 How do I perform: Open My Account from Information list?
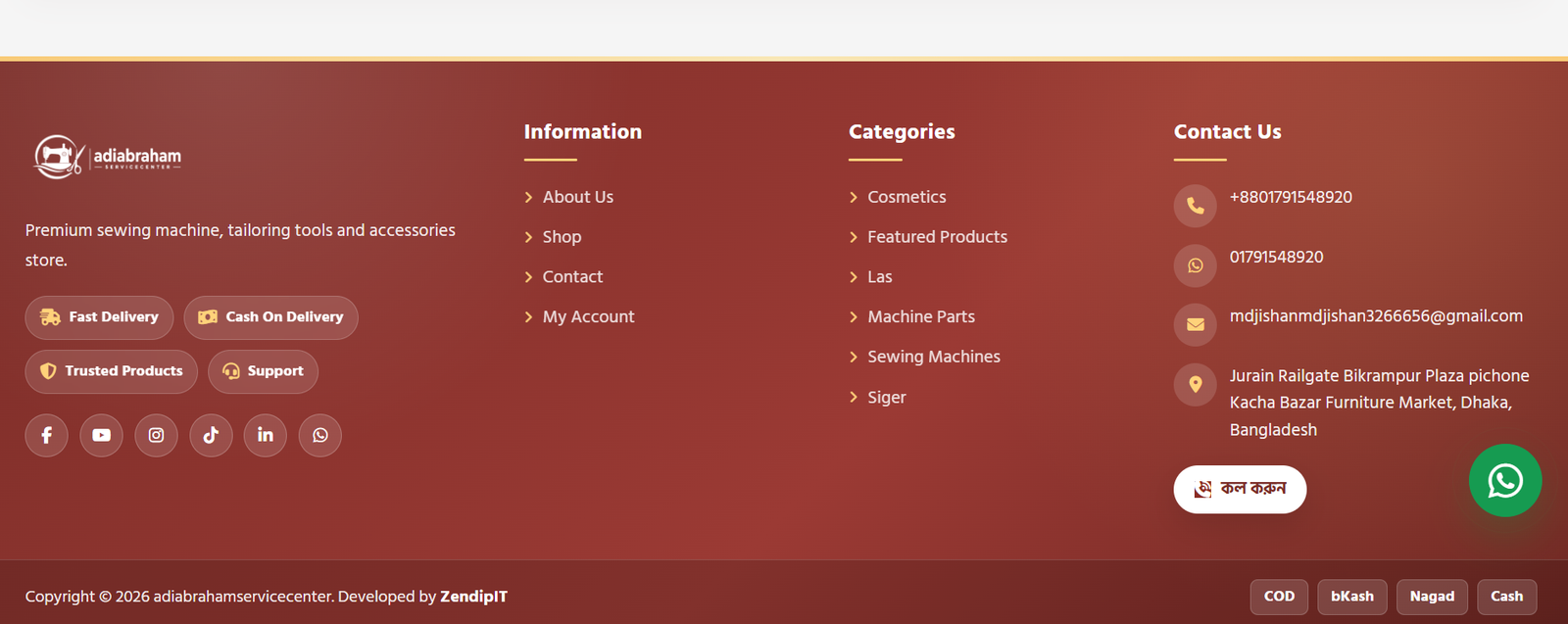(588, 316)
